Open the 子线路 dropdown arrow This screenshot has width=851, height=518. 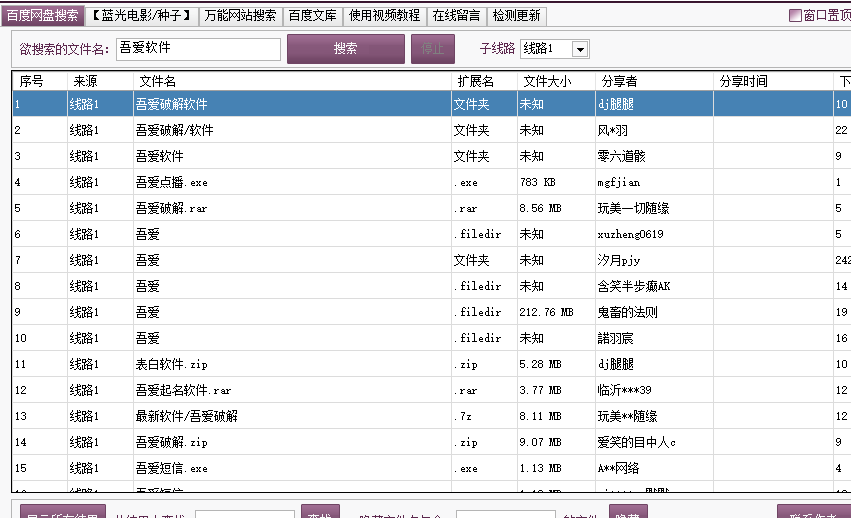pyautogui.click(x=580, y=49)
